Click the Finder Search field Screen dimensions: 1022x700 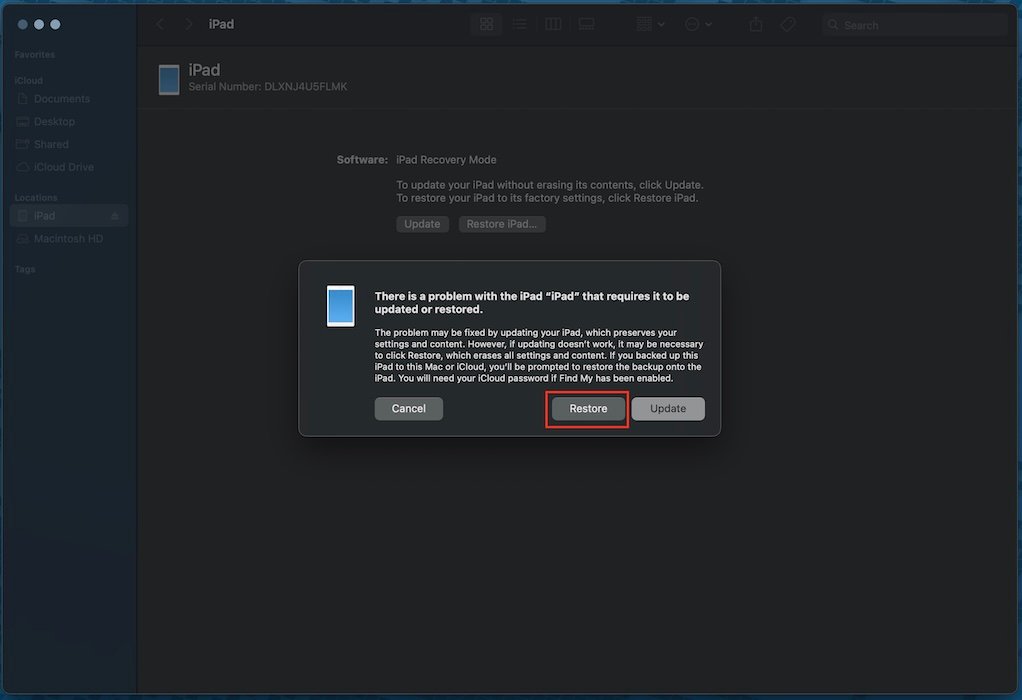pos(914,25)
